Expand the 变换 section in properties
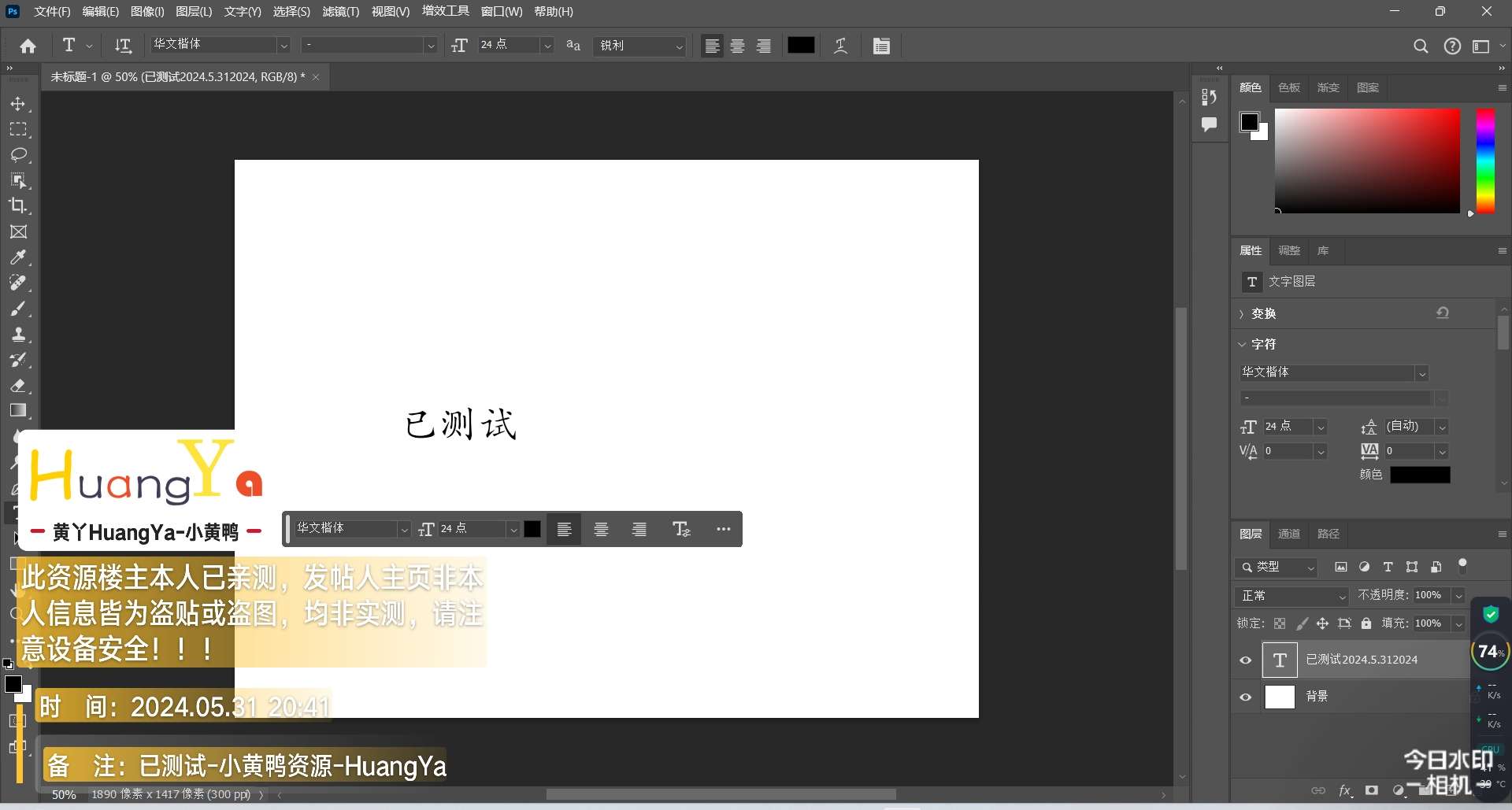This screenshot has height=810, width=1512. click(x=1242, y=314)
